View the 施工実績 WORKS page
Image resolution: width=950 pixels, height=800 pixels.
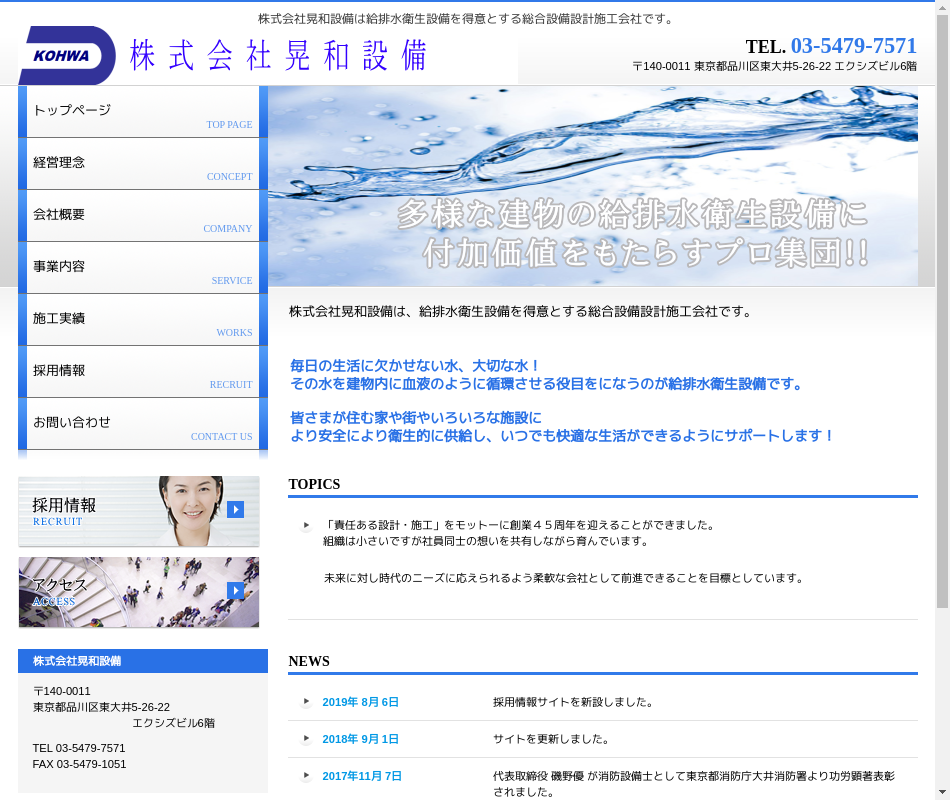(x=142, y=320)
